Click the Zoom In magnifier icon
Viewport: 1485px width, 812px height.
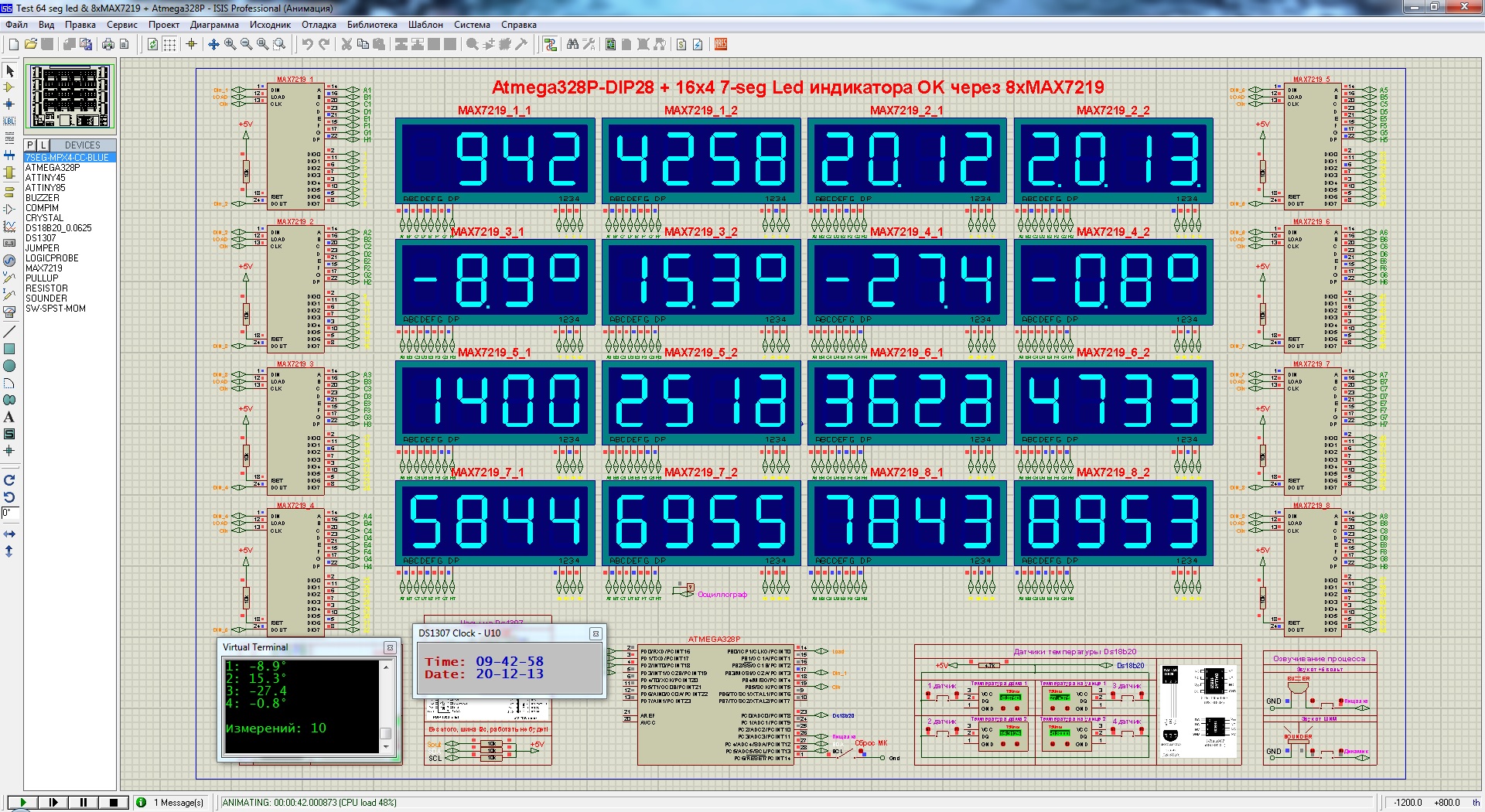coord(230,44)
